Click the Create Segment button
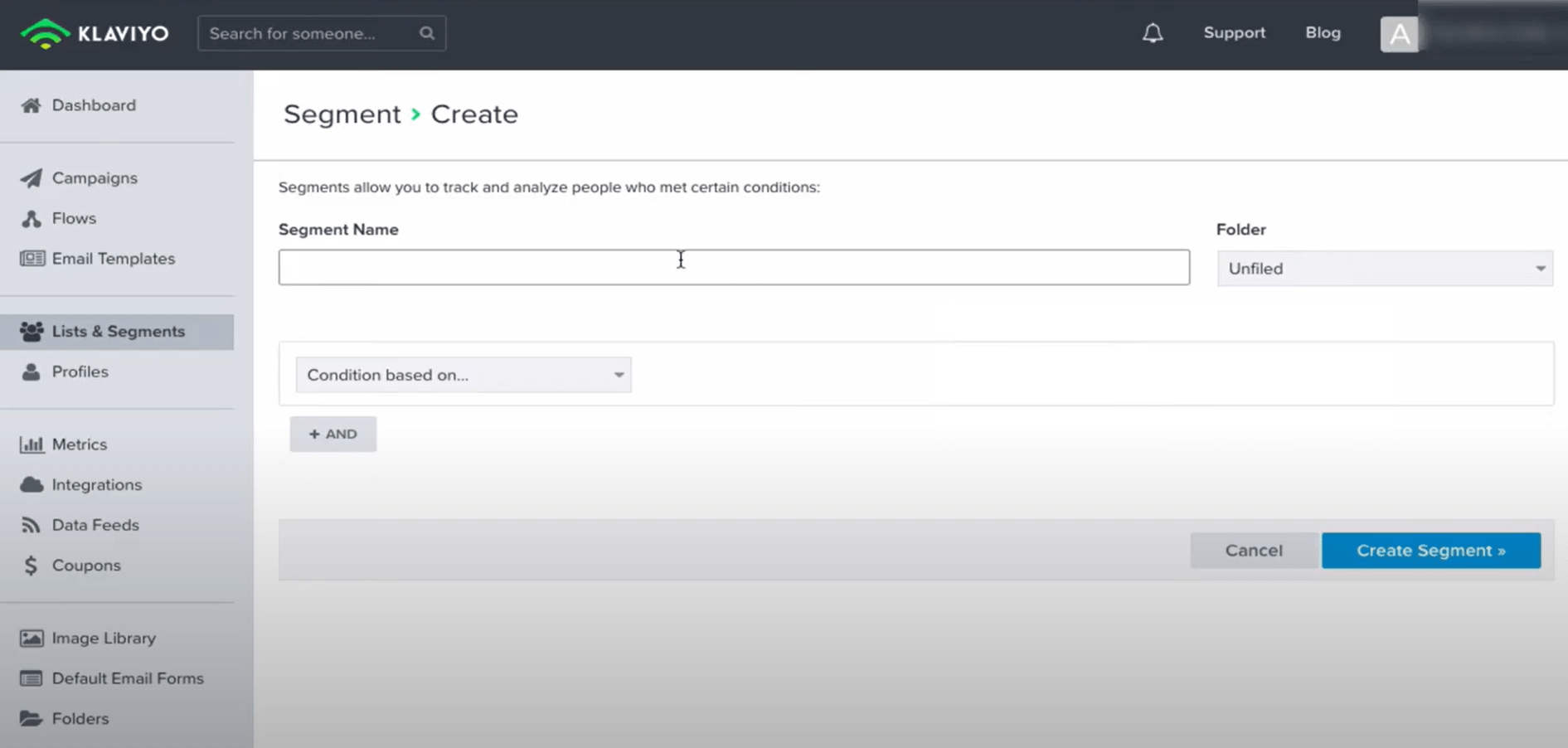Screen dimensions: 1568x748 point(1431,551)
